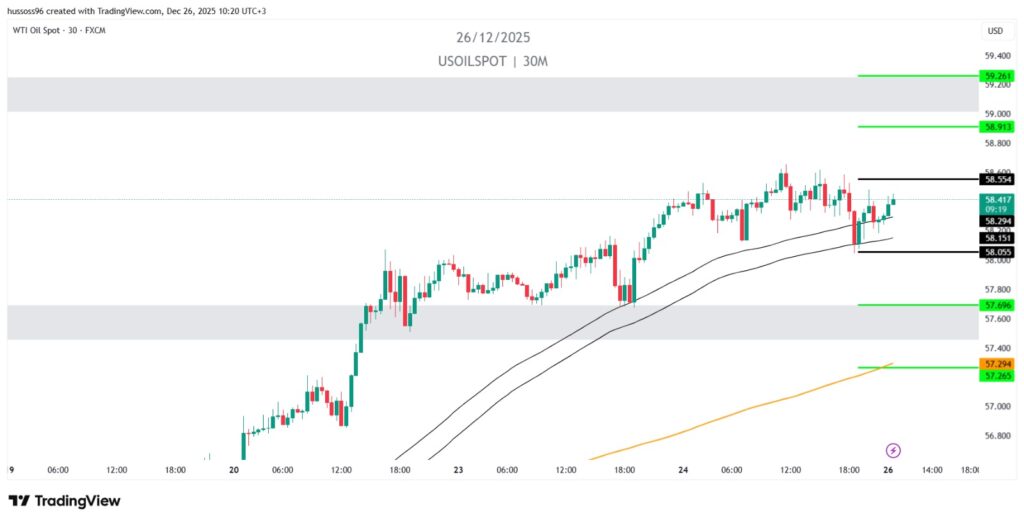
Task: Click the 26/12/2025 date heading
Action: coord(493,38)
